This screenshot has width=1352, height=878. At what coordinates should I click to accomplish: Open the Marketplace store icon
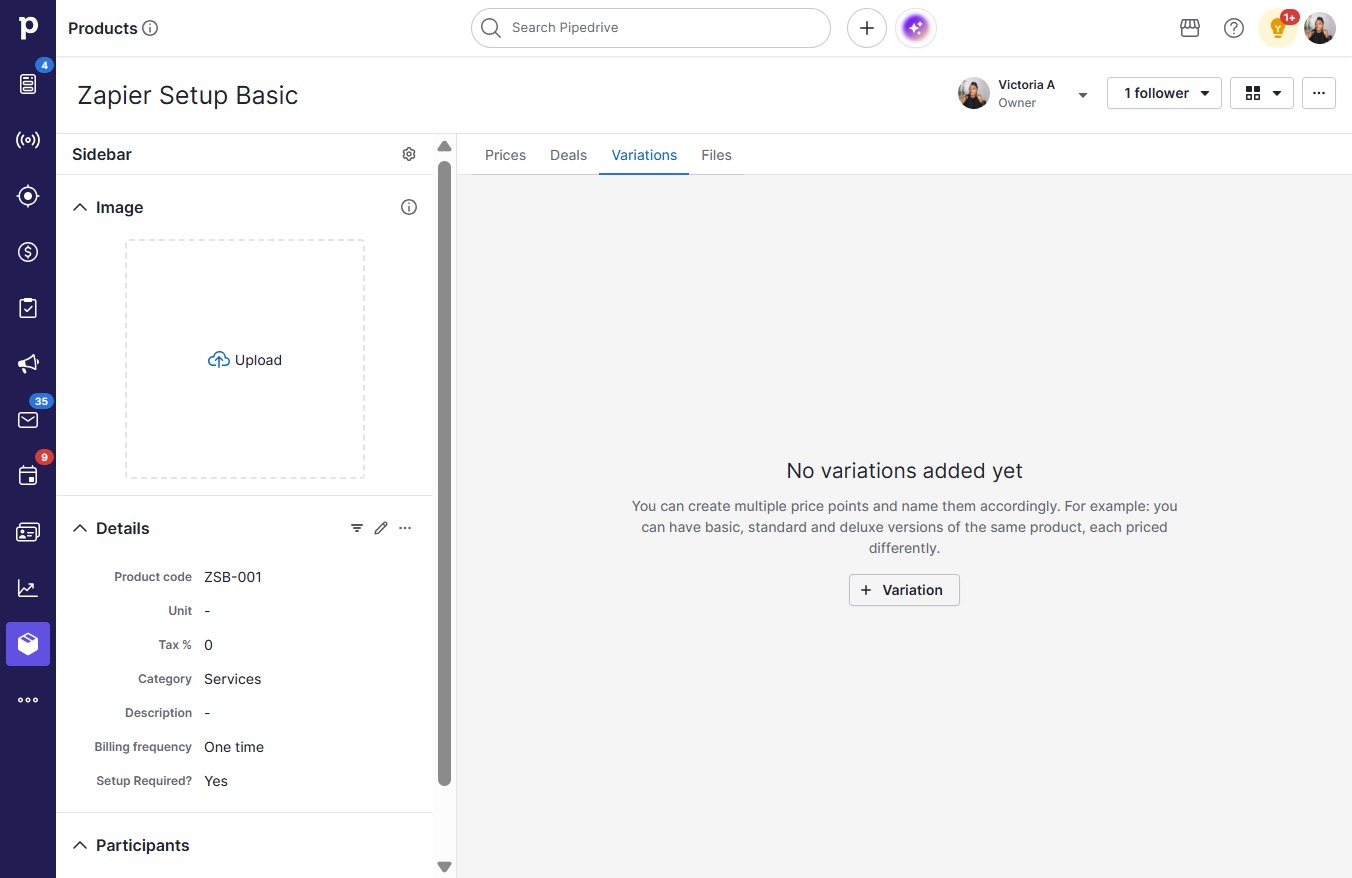[1190, 28]
